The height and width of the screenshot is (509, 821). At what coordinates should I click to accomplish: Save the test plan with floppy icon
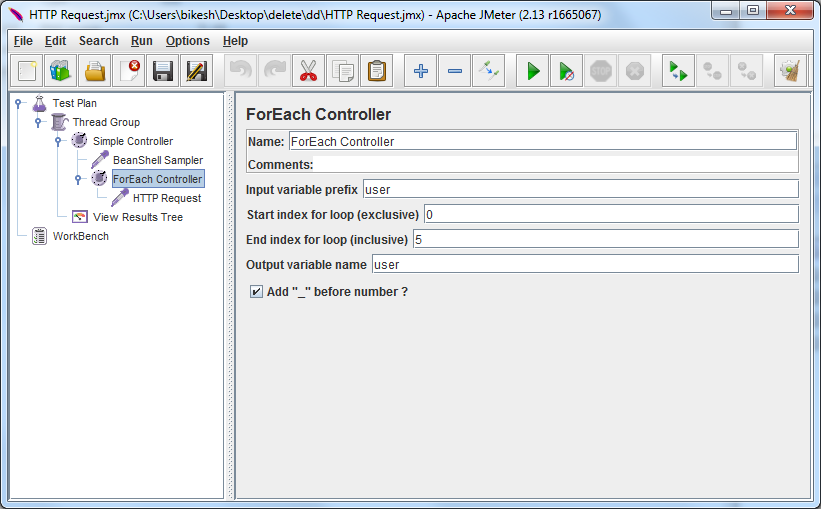pyautogui.click(x=163, y=71)
